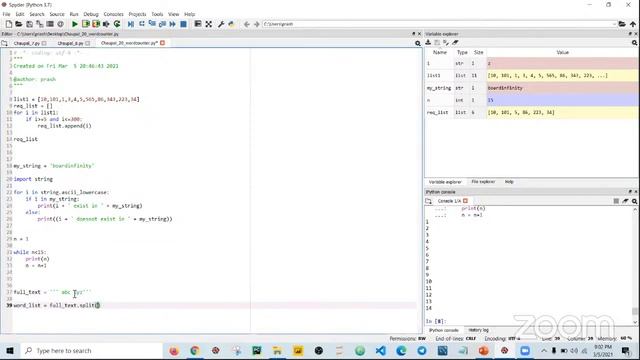Screen dimensions: 640x360
Task: Go back to the previous cursor position
Action: (x=247, y=24)
